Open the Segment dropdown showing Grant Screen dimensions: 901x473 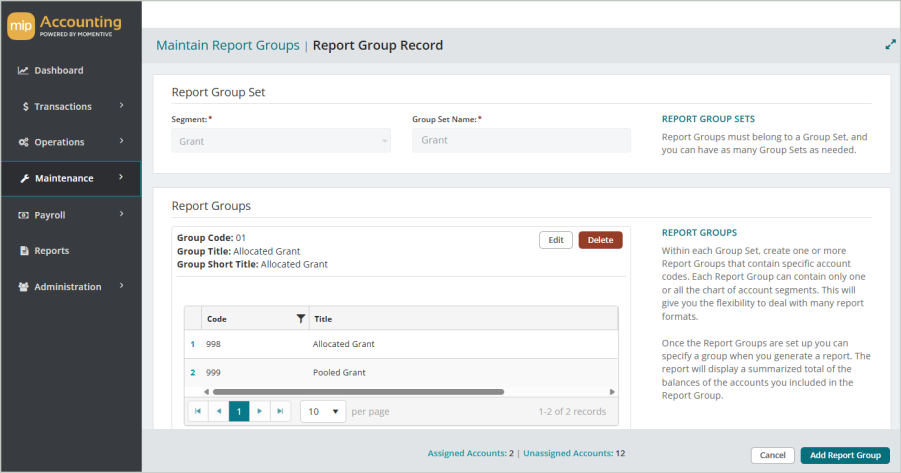[281, 141]
